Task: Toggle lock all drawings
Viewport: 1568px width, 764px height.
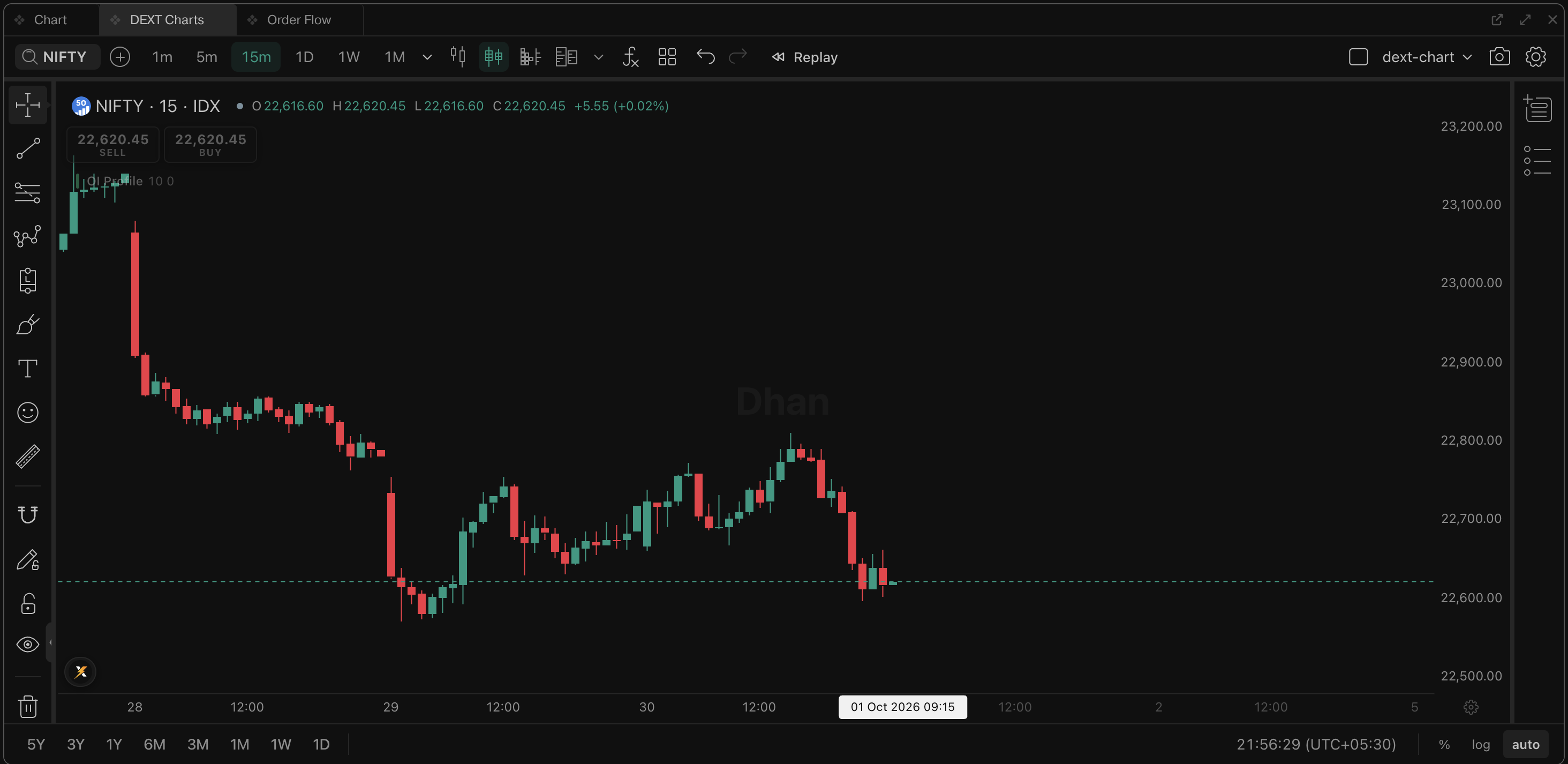Action: pyautogui.click(x=27, y=603)
